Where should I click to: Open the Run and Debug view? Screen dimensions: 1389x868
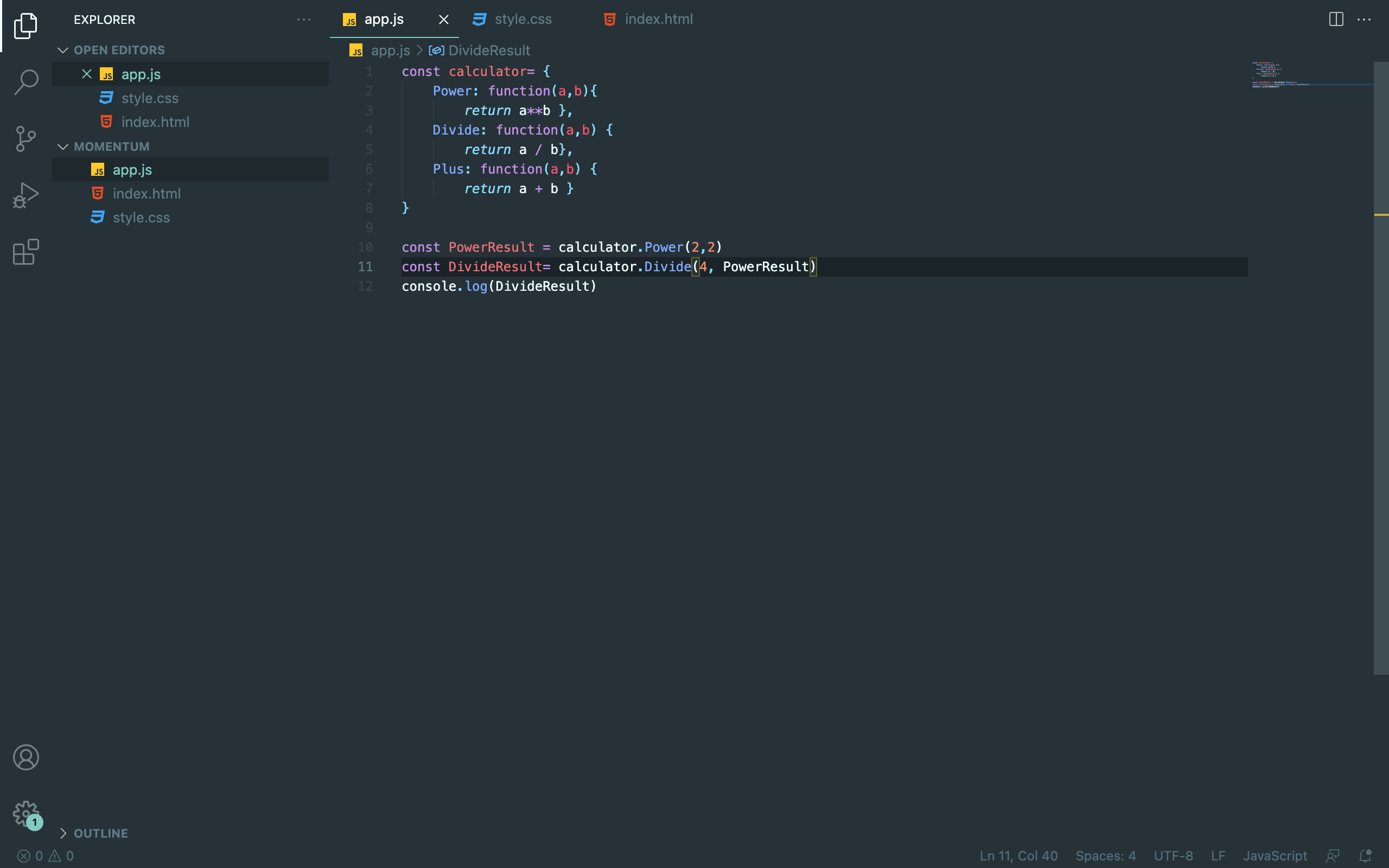[26, 195]
